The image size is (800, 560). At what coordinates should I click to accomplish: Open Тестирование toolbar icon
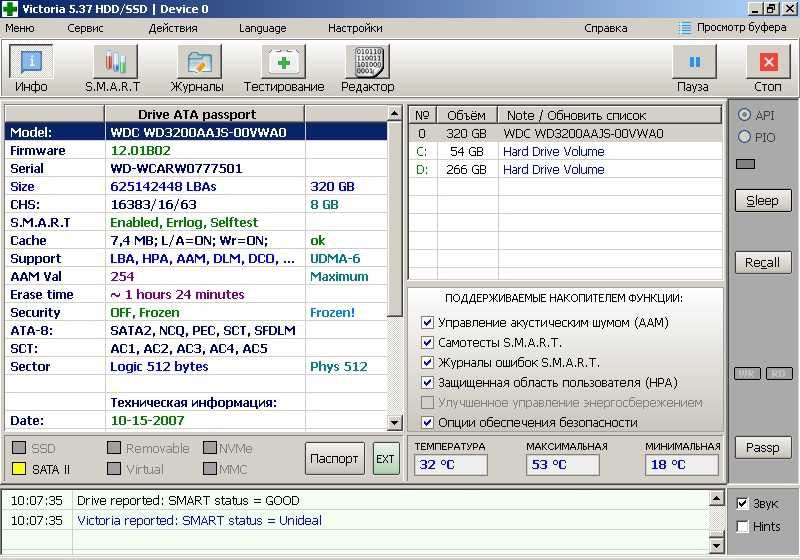pos(284,62)
